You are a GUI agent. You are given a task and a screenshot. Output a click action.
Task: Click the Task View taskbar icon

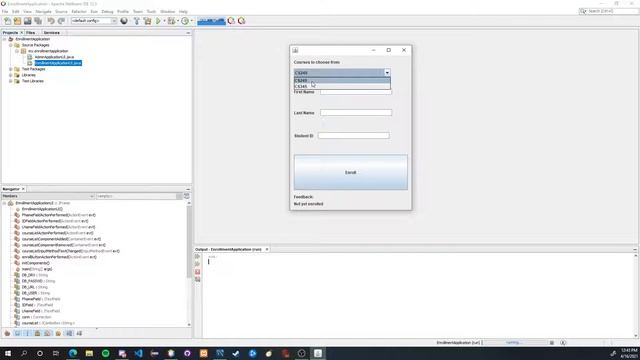[56, 353]
